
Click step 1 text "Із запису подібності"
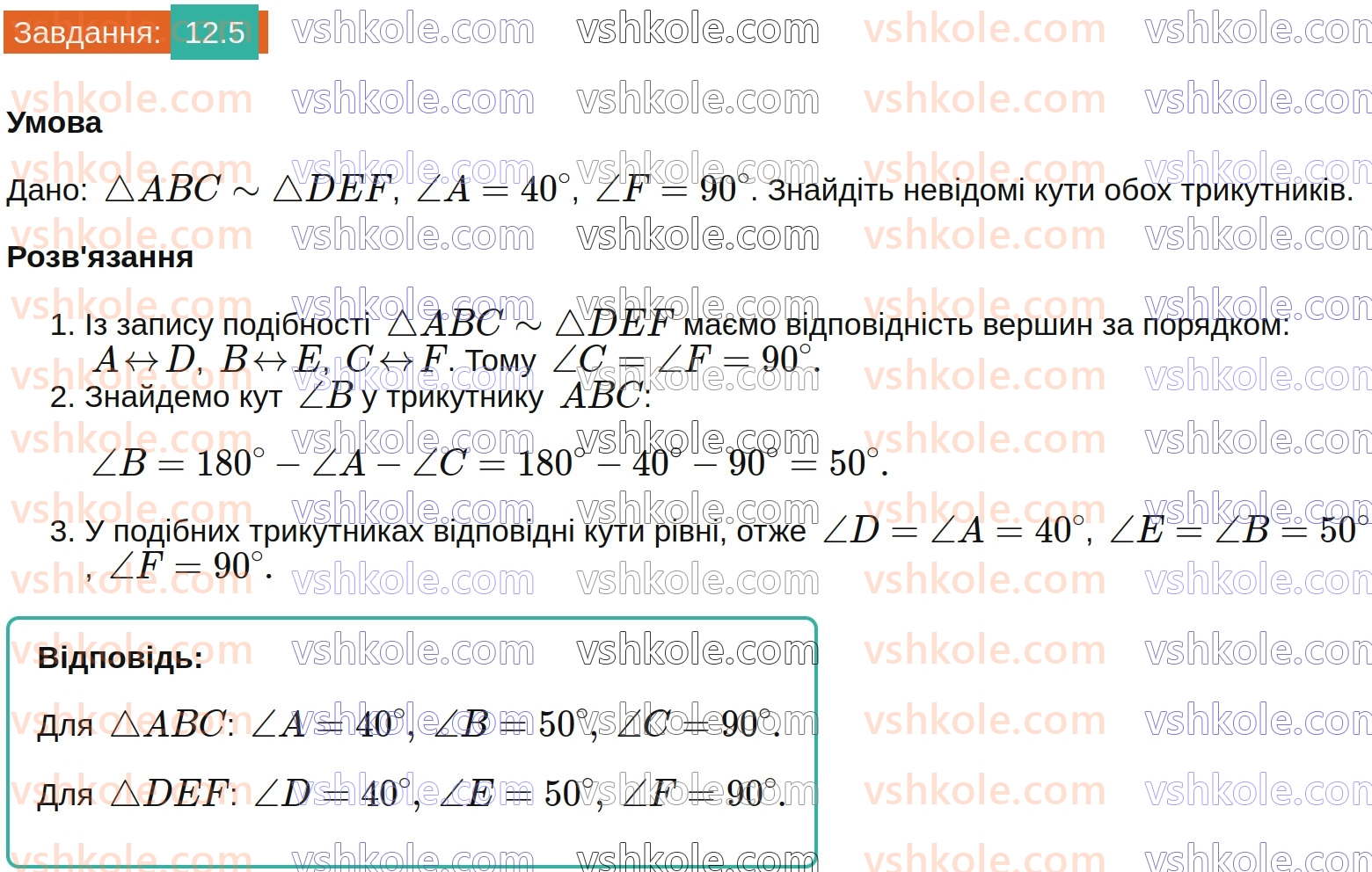(x=227, y=325)
